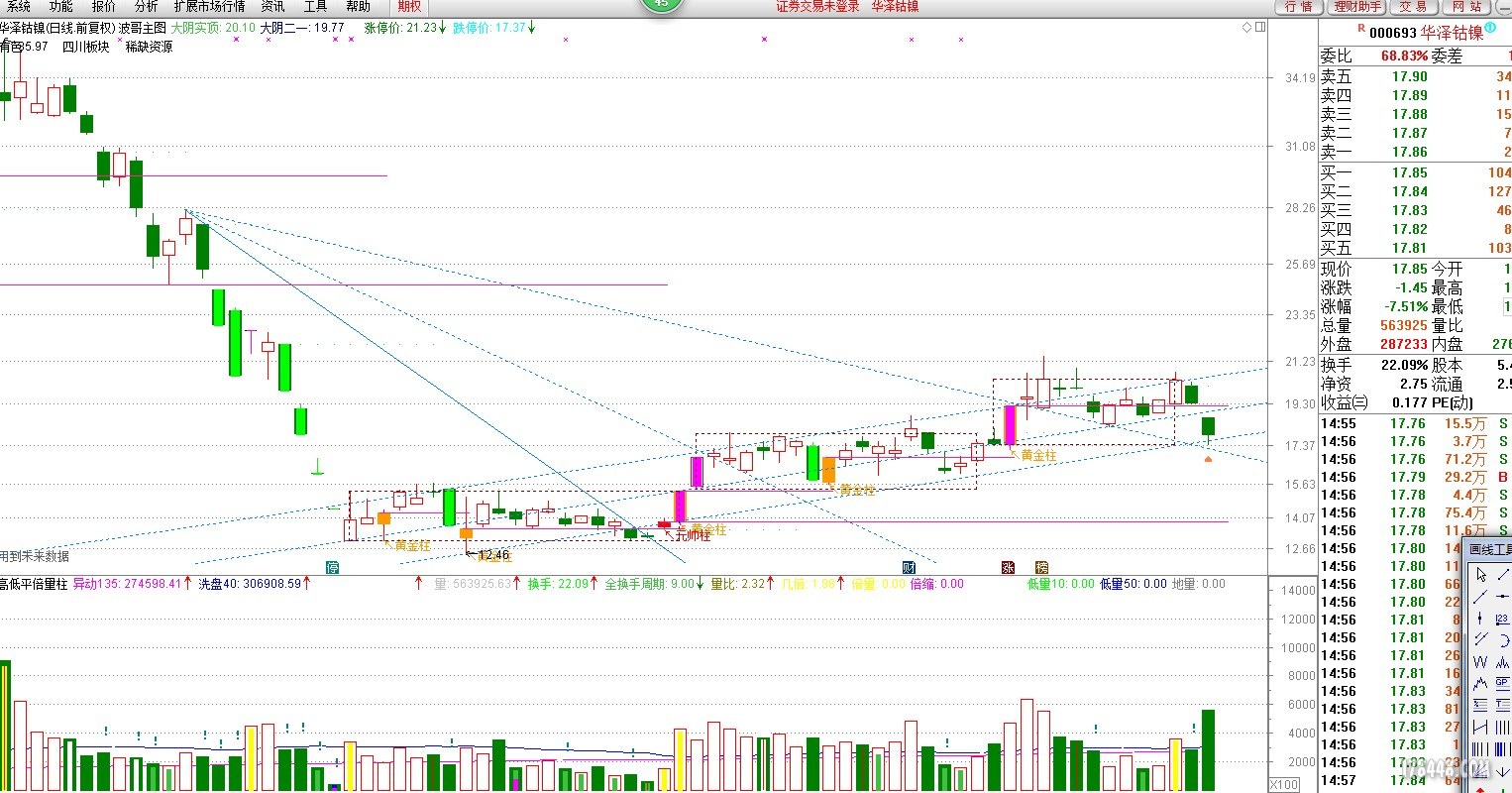1512x793 pixels.
Task: Select the 卖一 17.86 order row
Action: 1415,152
